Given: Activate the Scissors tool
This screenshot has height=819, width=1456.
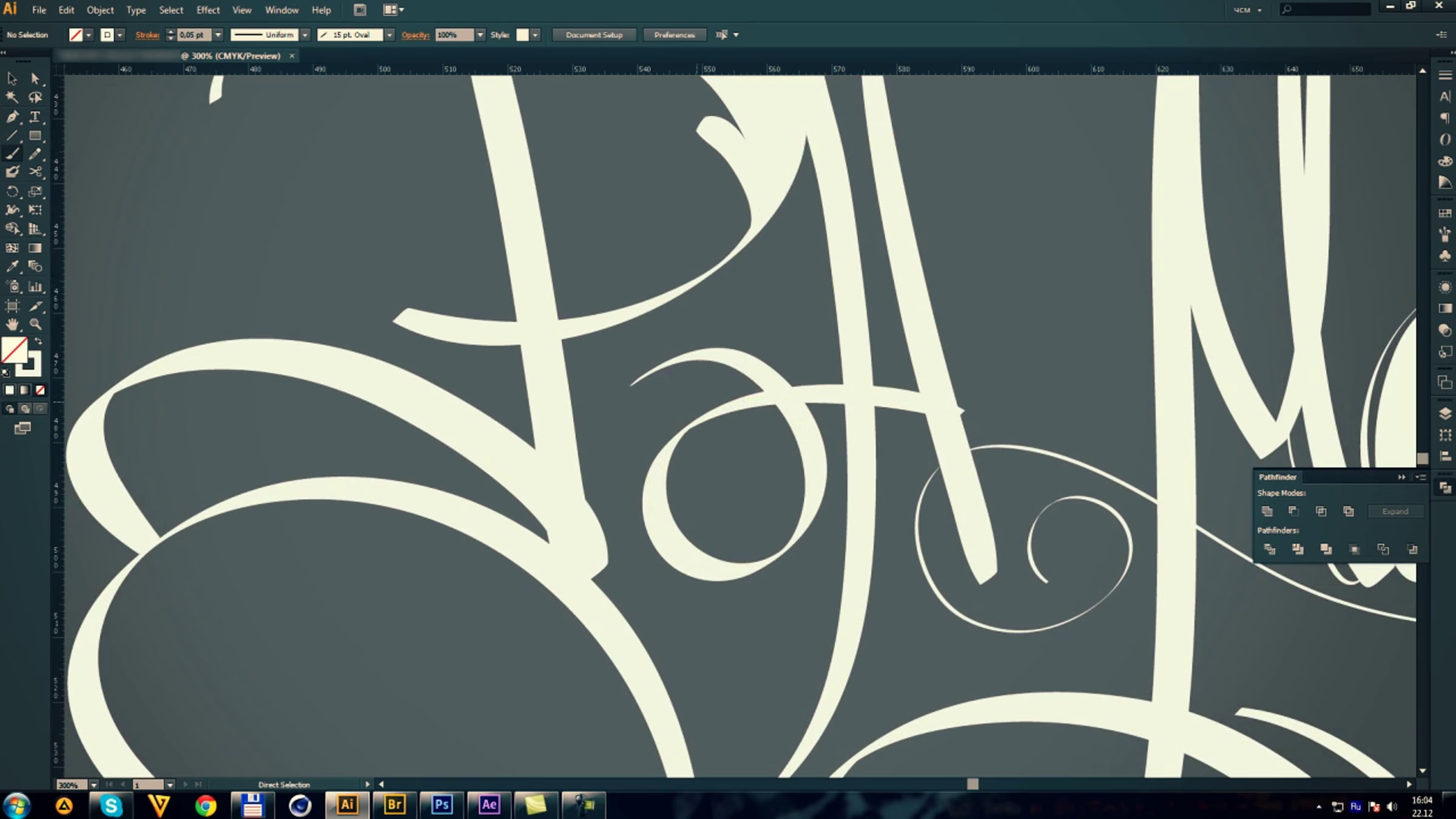Looking at the screenshot, I should pos(35,172).
